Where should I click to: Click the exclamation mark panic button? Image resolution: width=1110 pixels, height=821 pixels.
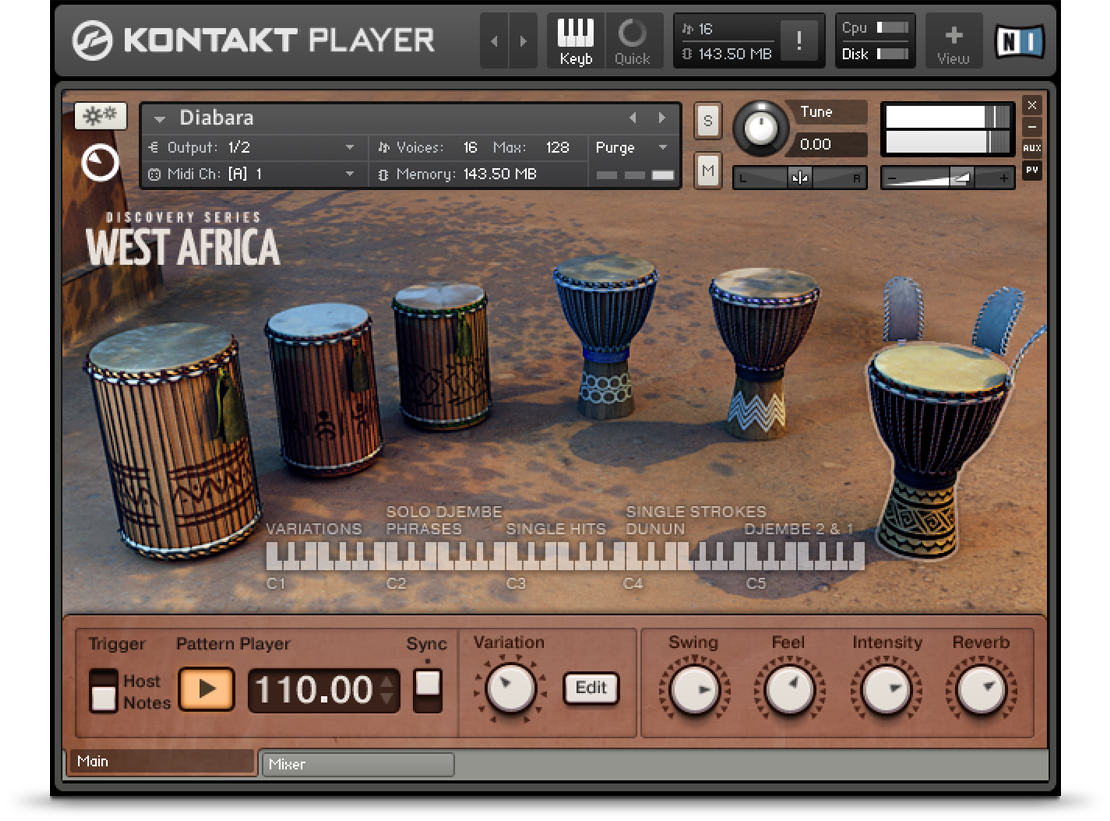pyautogui.click(x=798, y=41)
